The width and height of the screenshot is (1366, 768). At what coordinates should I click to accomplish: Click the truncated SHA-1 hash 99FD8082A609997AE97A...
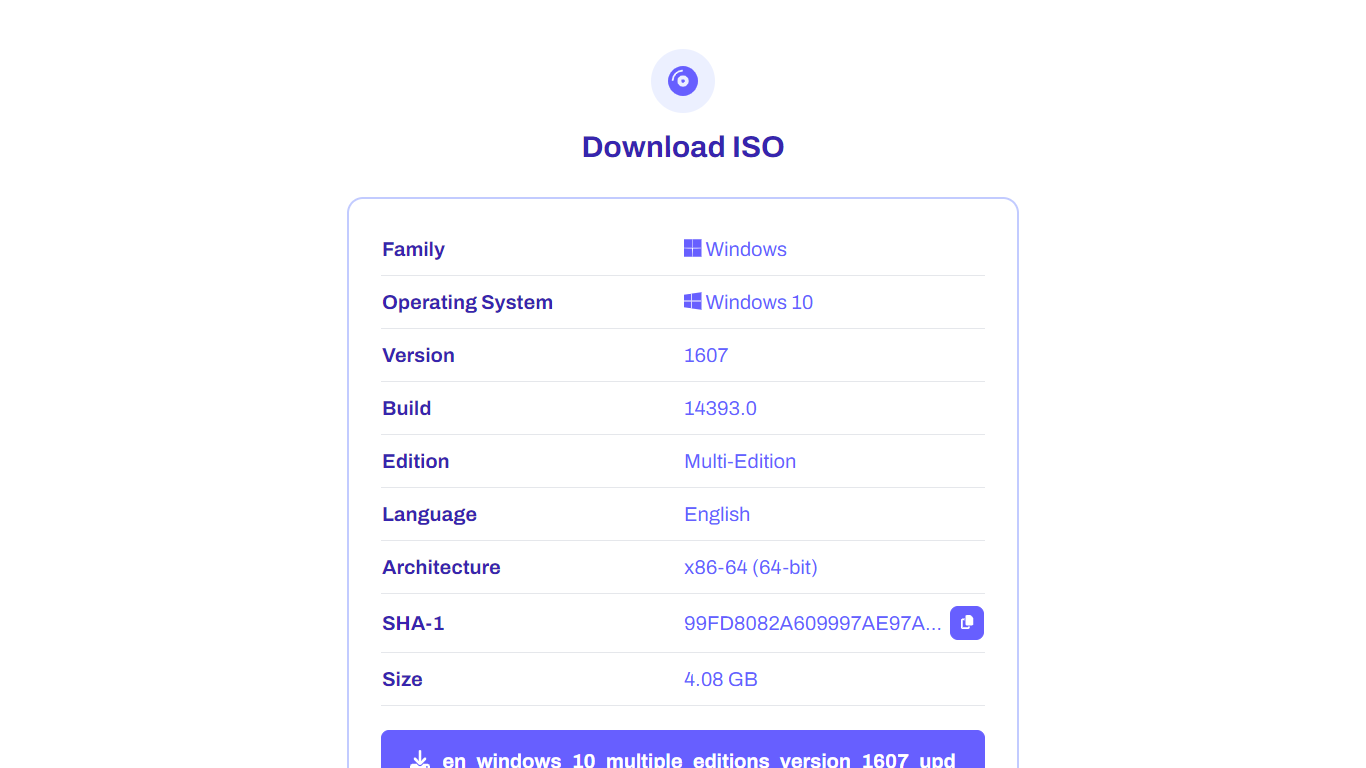pyautogui.click(x=813, y=623)
